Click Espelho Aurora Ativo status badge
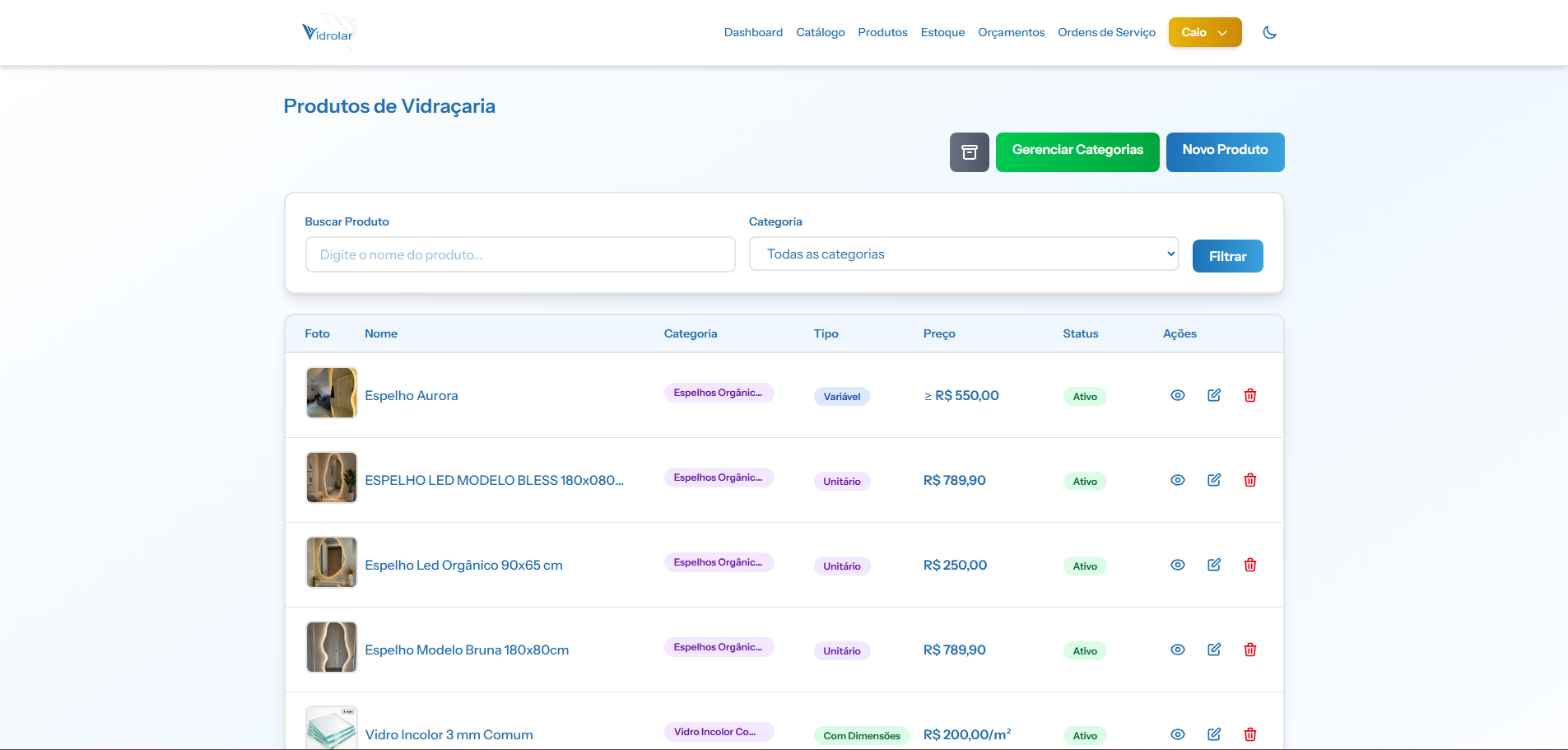The height and width of the screenshot is (750, 1568). 1085,396
